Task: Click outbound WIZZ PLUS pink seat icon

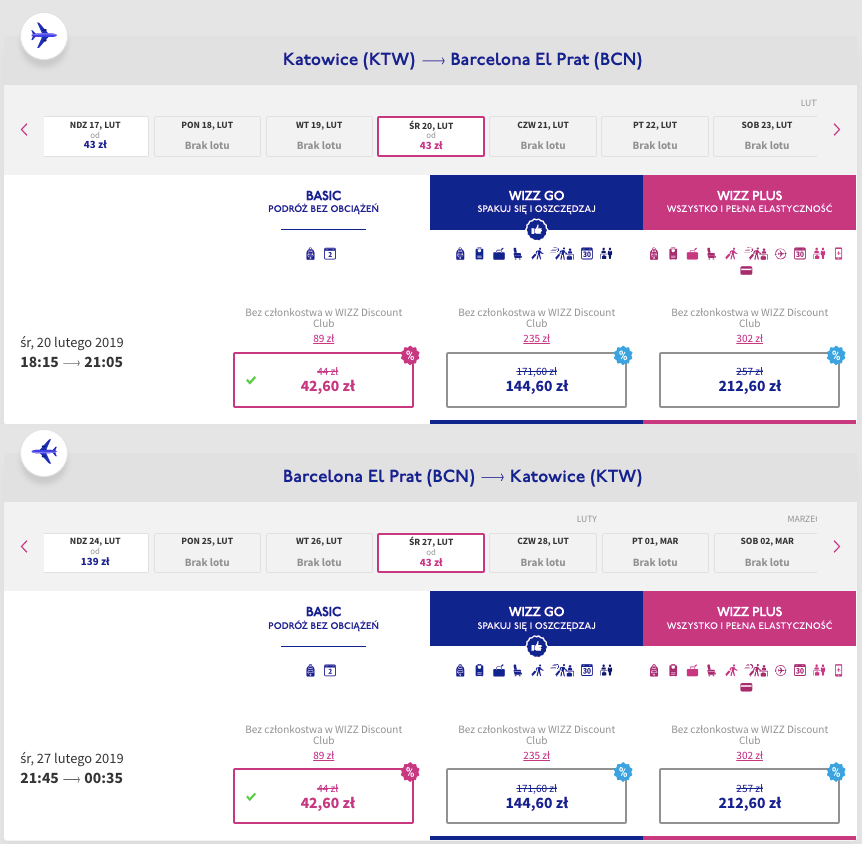Action: 711,254
